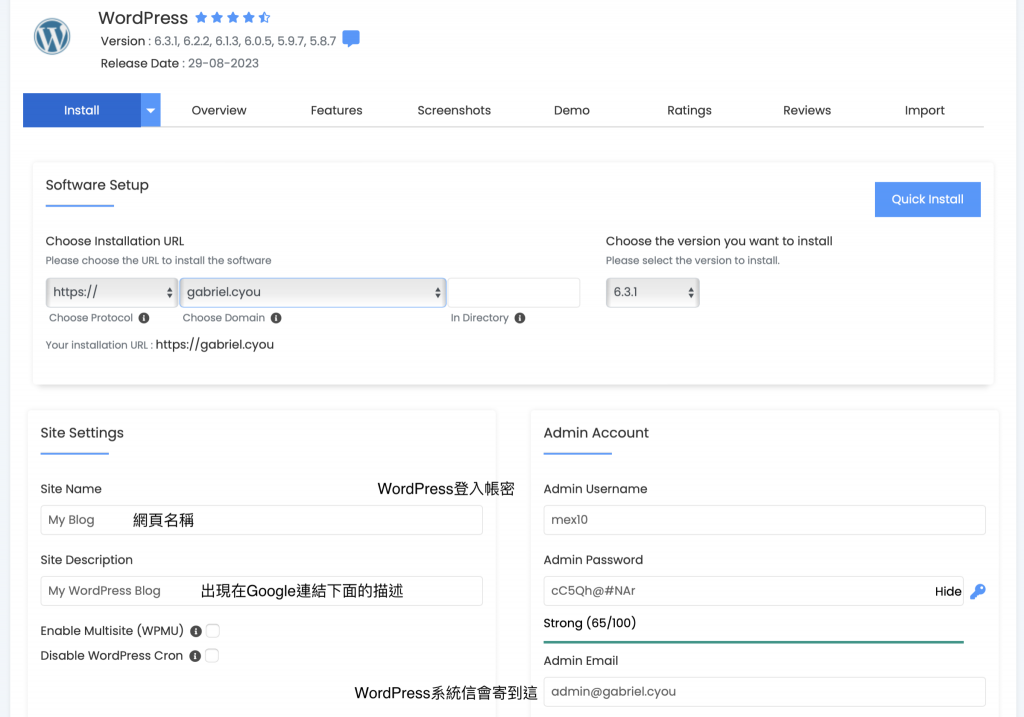Generate random password with key icon

(978, 592)
